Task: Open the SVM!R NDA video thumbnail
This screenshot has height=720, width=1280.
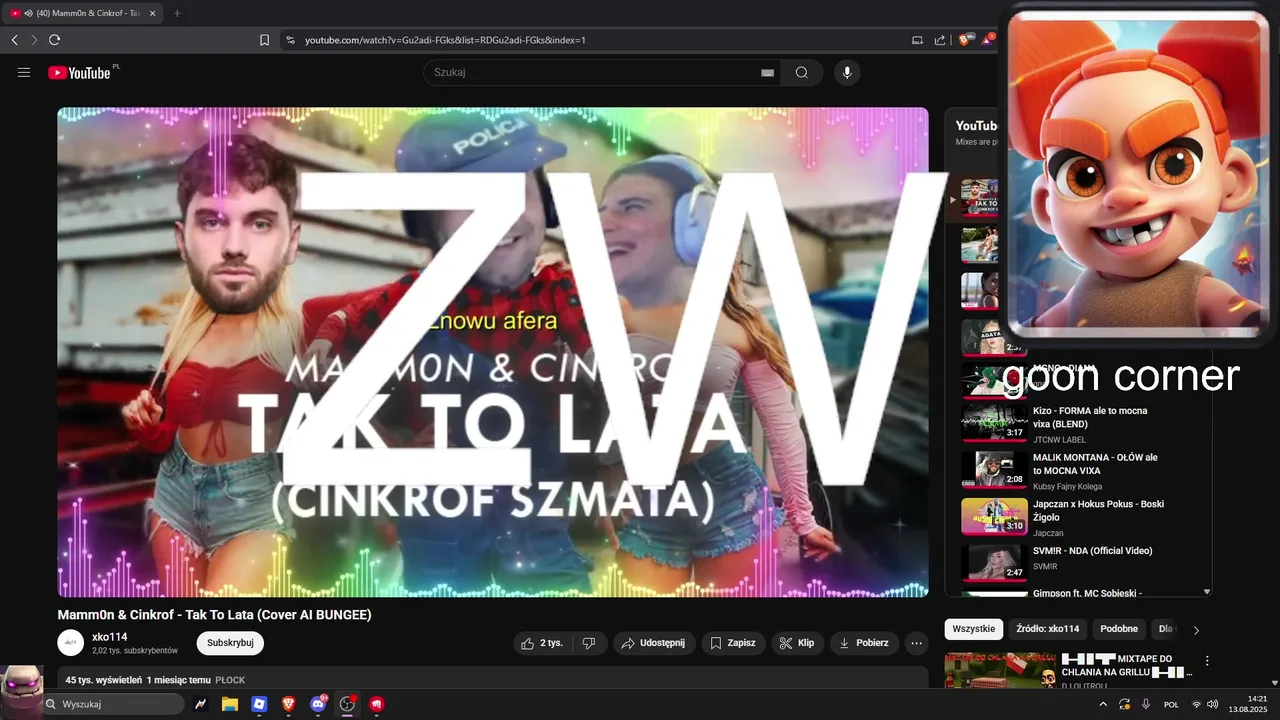Action: tap(994, 562)
